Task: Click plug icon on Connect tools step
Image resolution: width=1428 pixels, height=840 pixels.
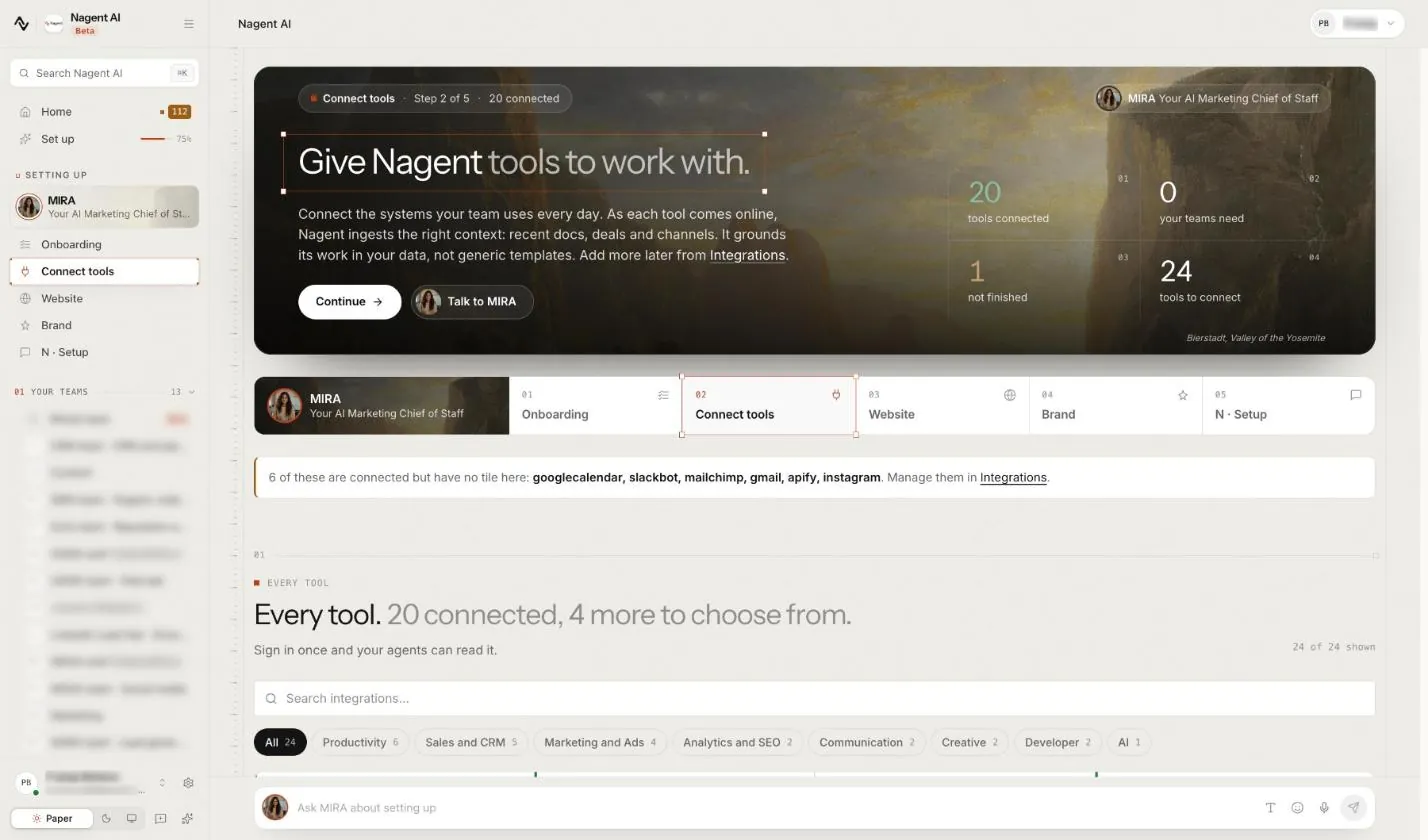Action: pyautogui.click(x=836, y=395)
